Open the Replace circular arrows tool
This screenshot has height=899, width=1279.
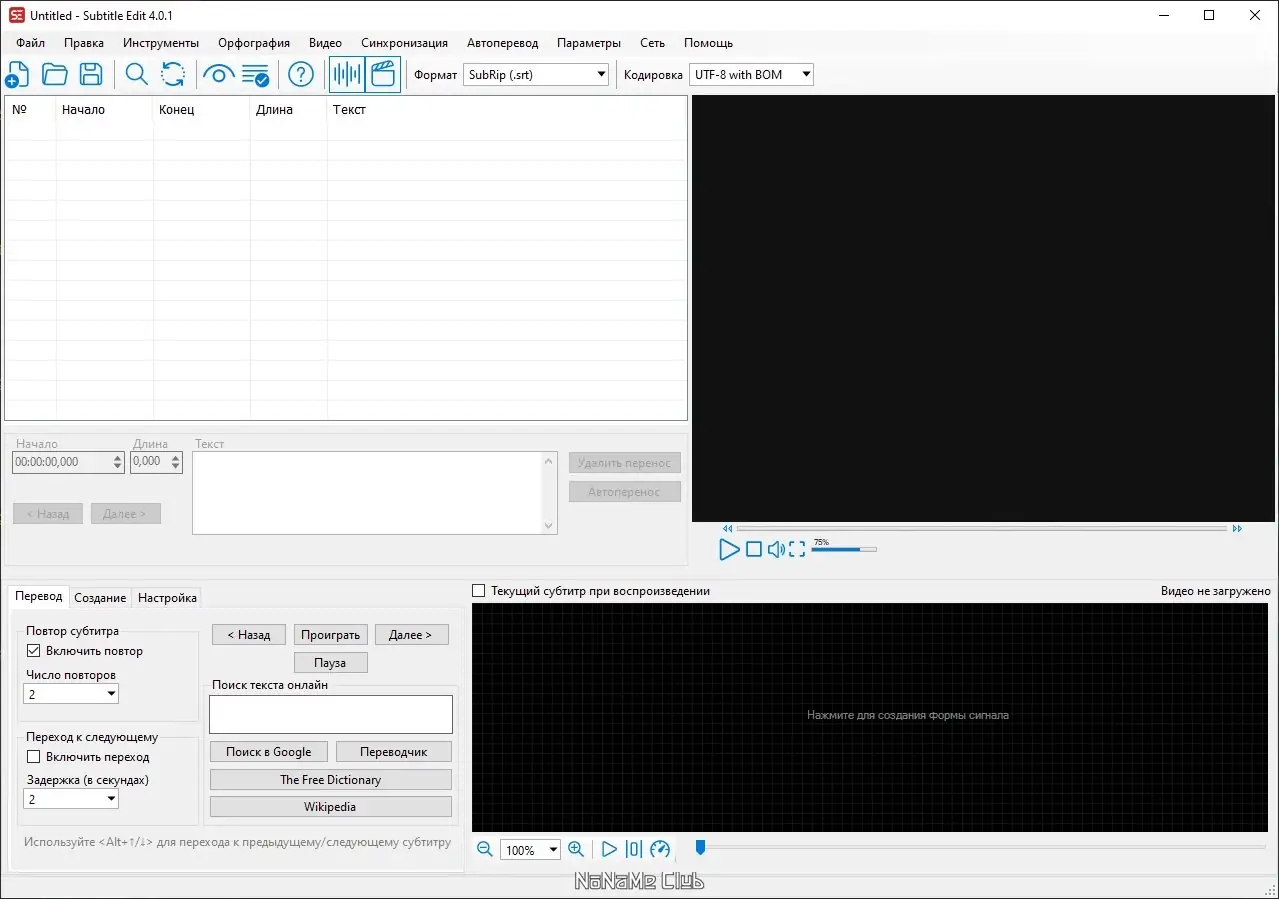click(x=173, y=74)
